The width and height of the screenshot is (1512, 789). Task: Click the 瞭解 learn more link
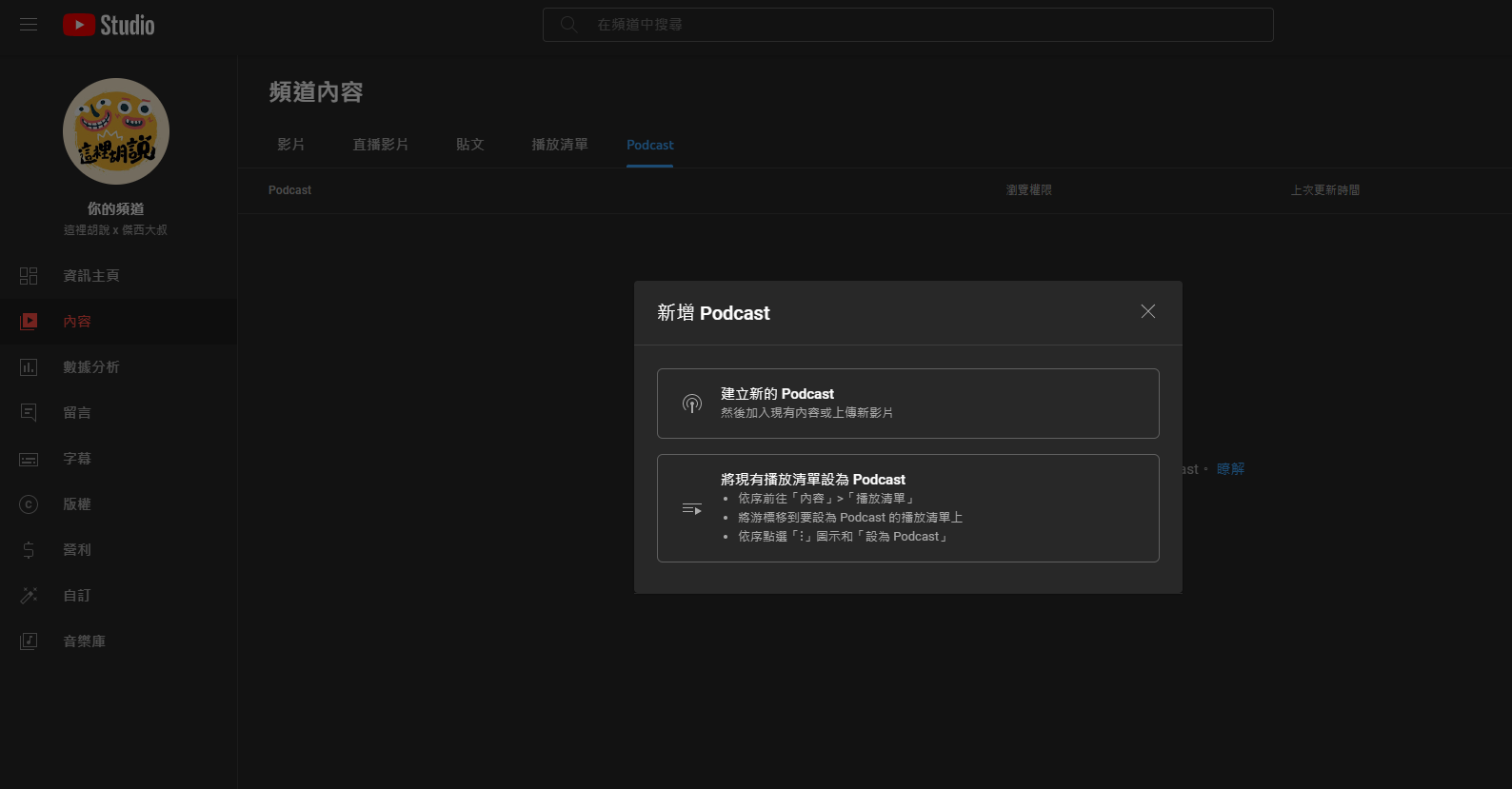[1230, 469]
